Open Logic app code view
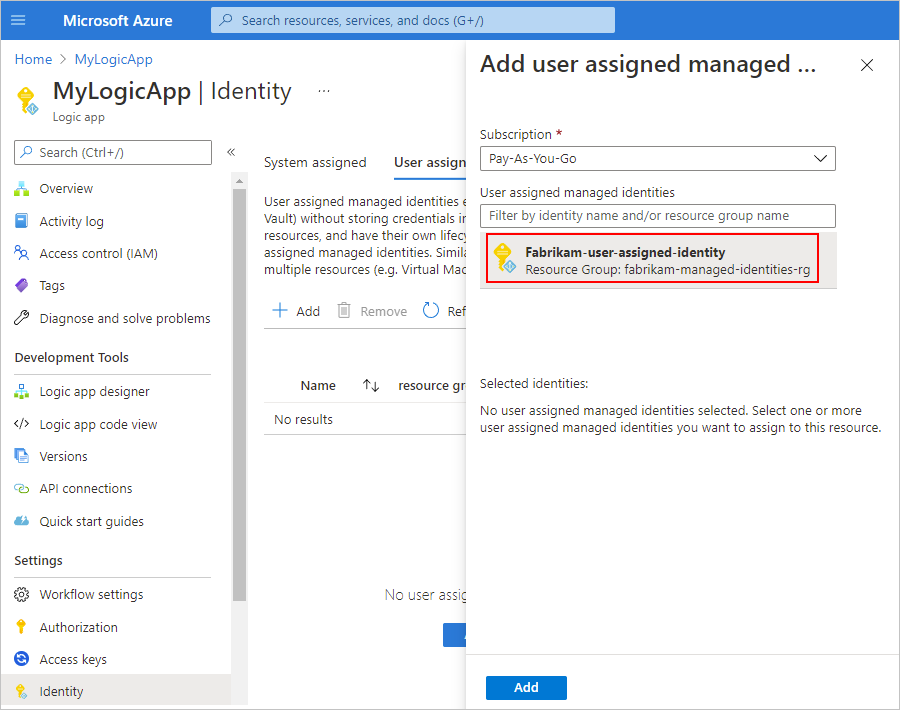The image size is (900, 710). click(98, 424)
